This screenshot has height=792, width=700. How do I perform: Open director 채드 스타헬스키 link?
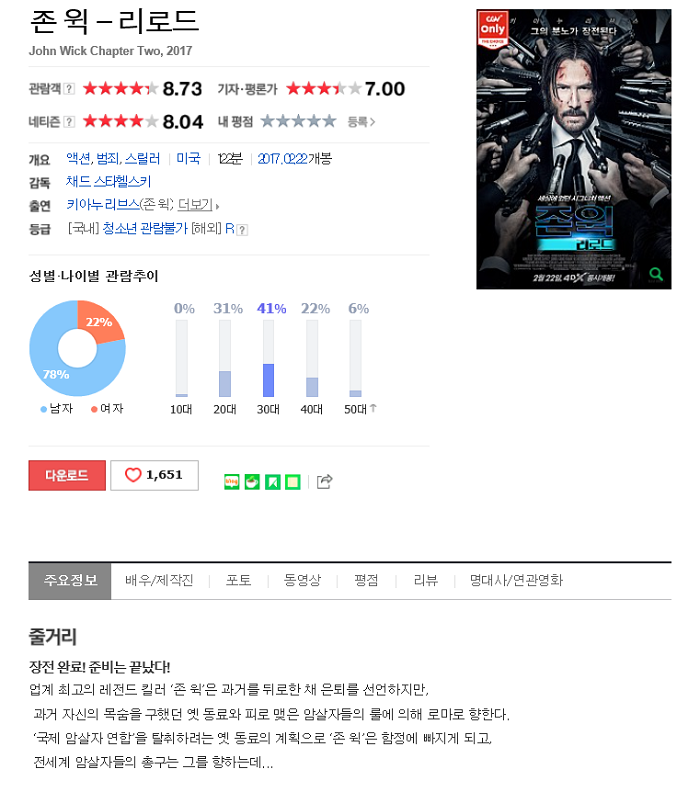click(x=109, y=181)
